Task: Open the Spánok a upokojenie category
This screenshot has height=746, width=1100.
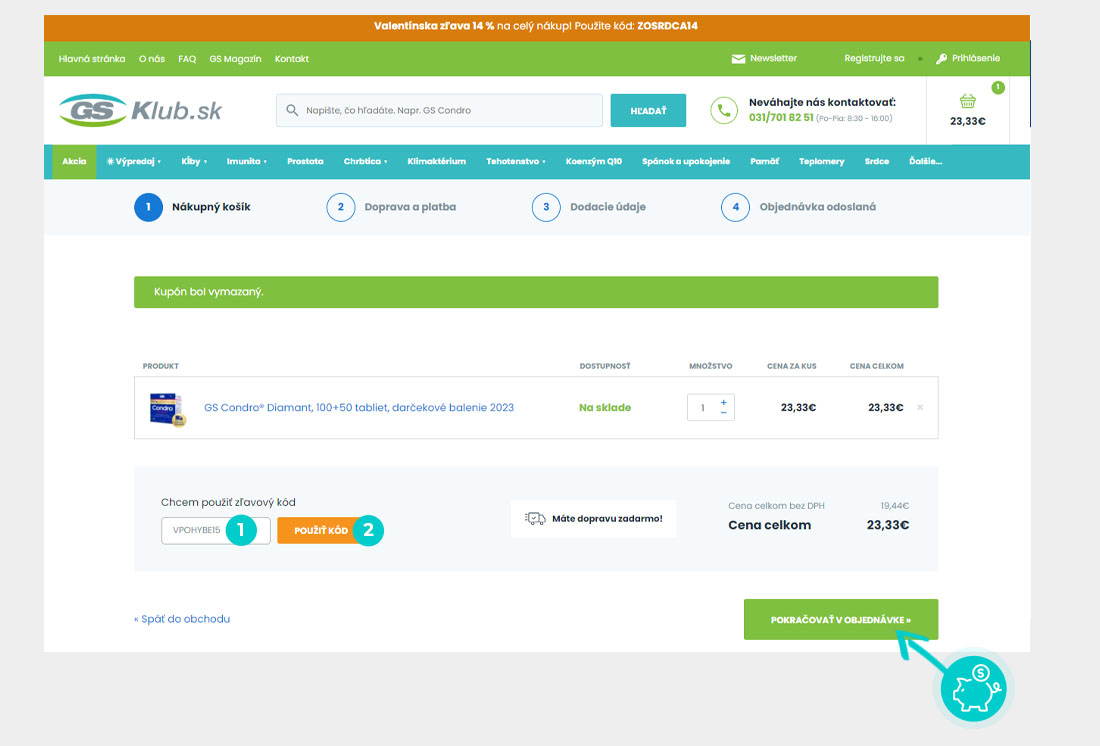Action: [685, 161]
